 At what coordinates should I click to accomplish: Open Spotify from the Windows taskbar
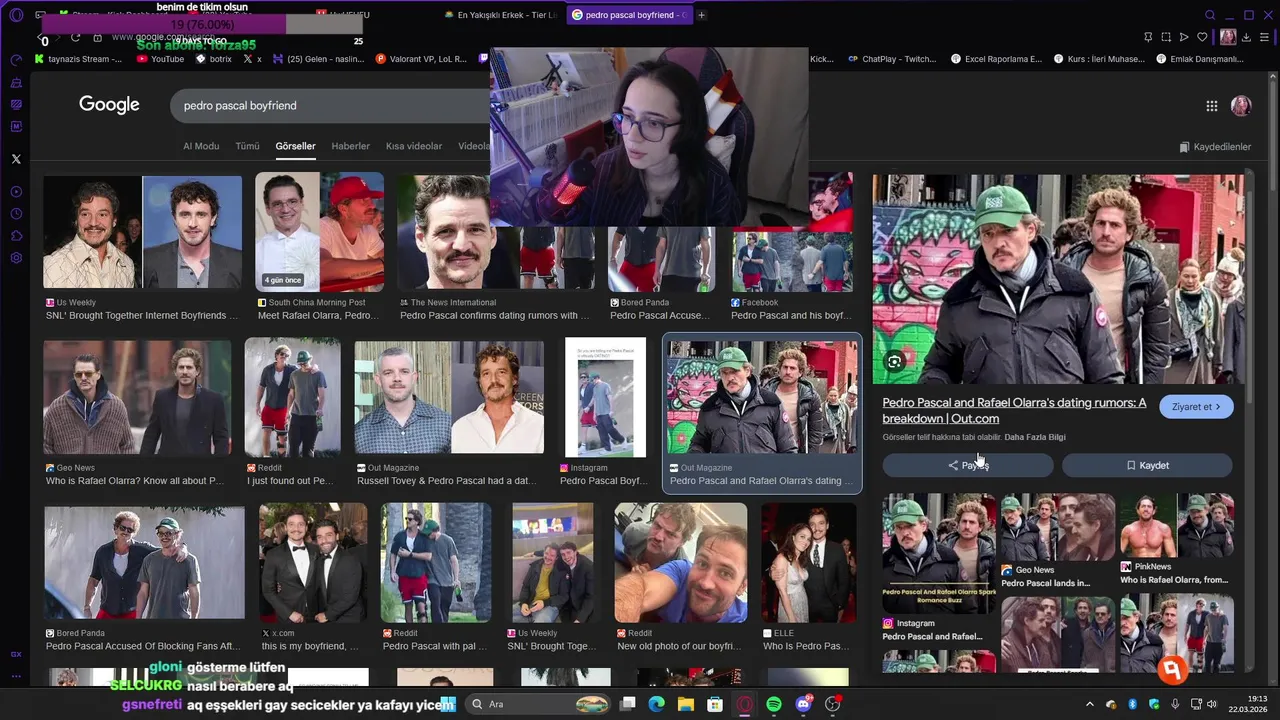(x=774, y=705)
